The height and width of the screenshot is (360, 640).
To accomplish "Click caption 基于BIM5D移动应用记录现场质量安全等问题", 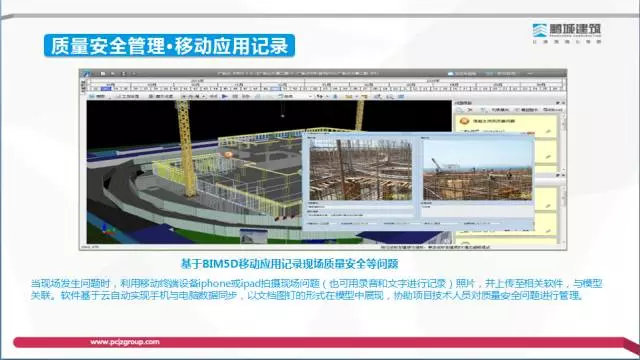I will pos(289,264).
